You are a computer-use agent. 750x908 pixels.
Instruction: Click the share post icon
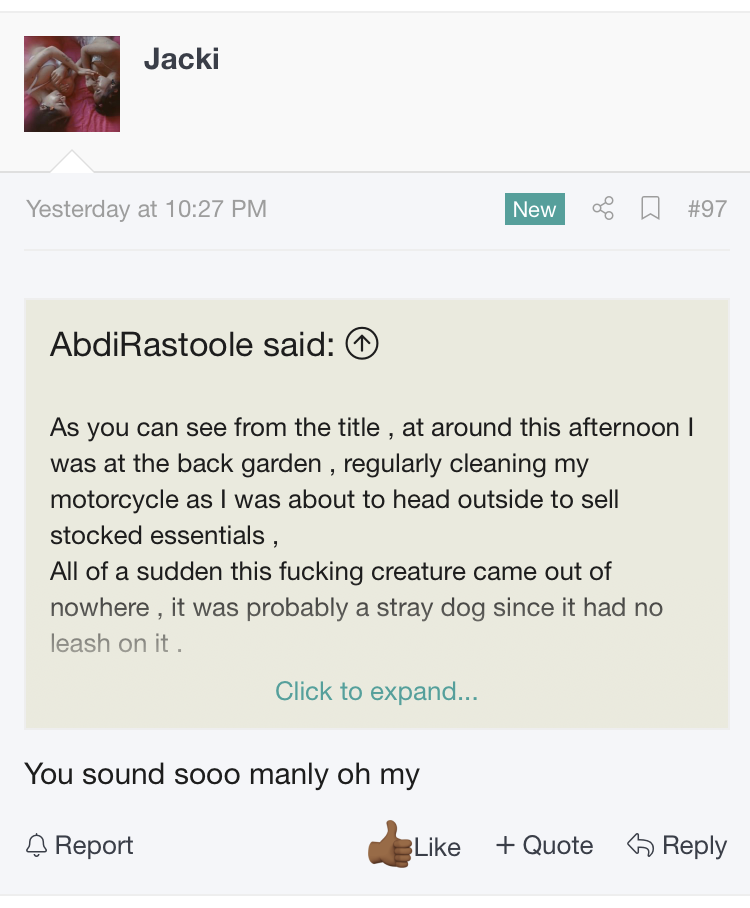pyautogui.click(x=603, y=208)
